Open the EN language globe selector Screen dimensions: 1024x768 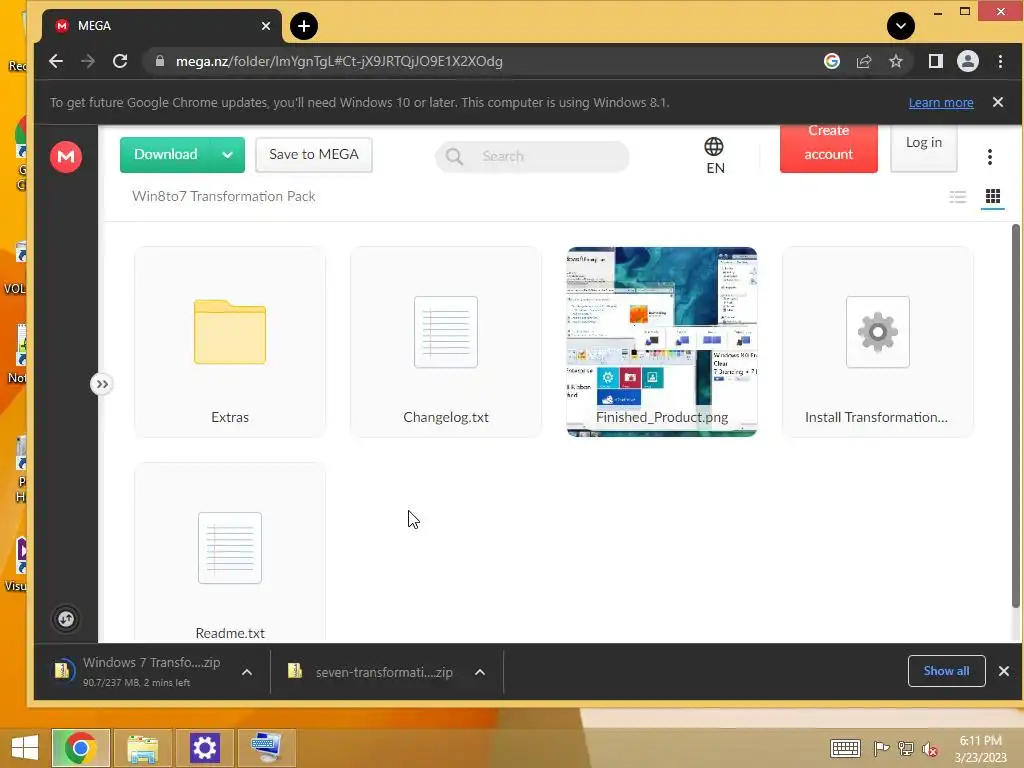click(x=714, y=156)
